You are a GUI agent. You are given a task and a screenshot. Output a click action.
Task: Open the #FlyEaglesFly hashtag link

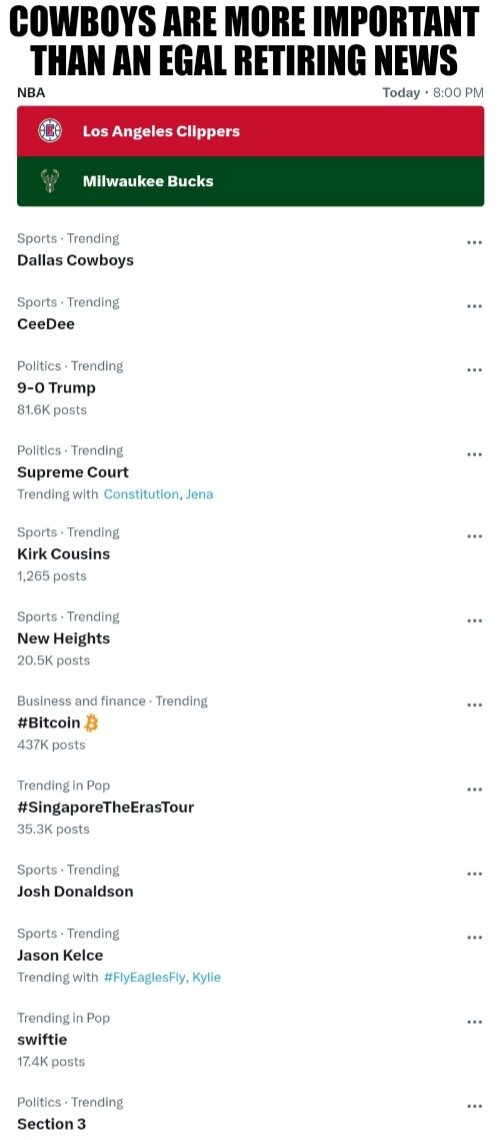[145, 977]
